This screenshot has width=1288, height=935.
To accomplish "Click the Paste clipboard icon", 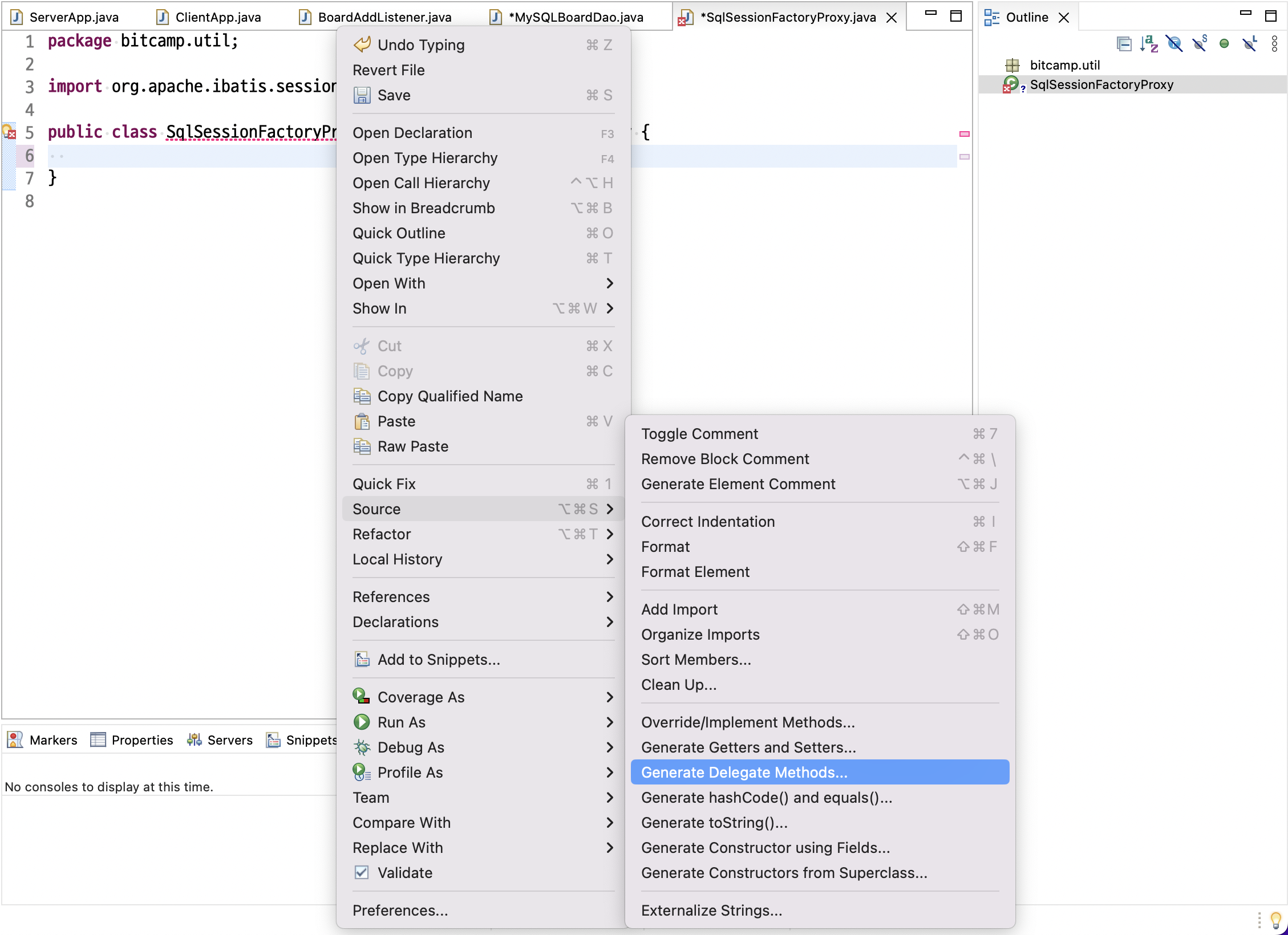I will (x=362, y=421).
